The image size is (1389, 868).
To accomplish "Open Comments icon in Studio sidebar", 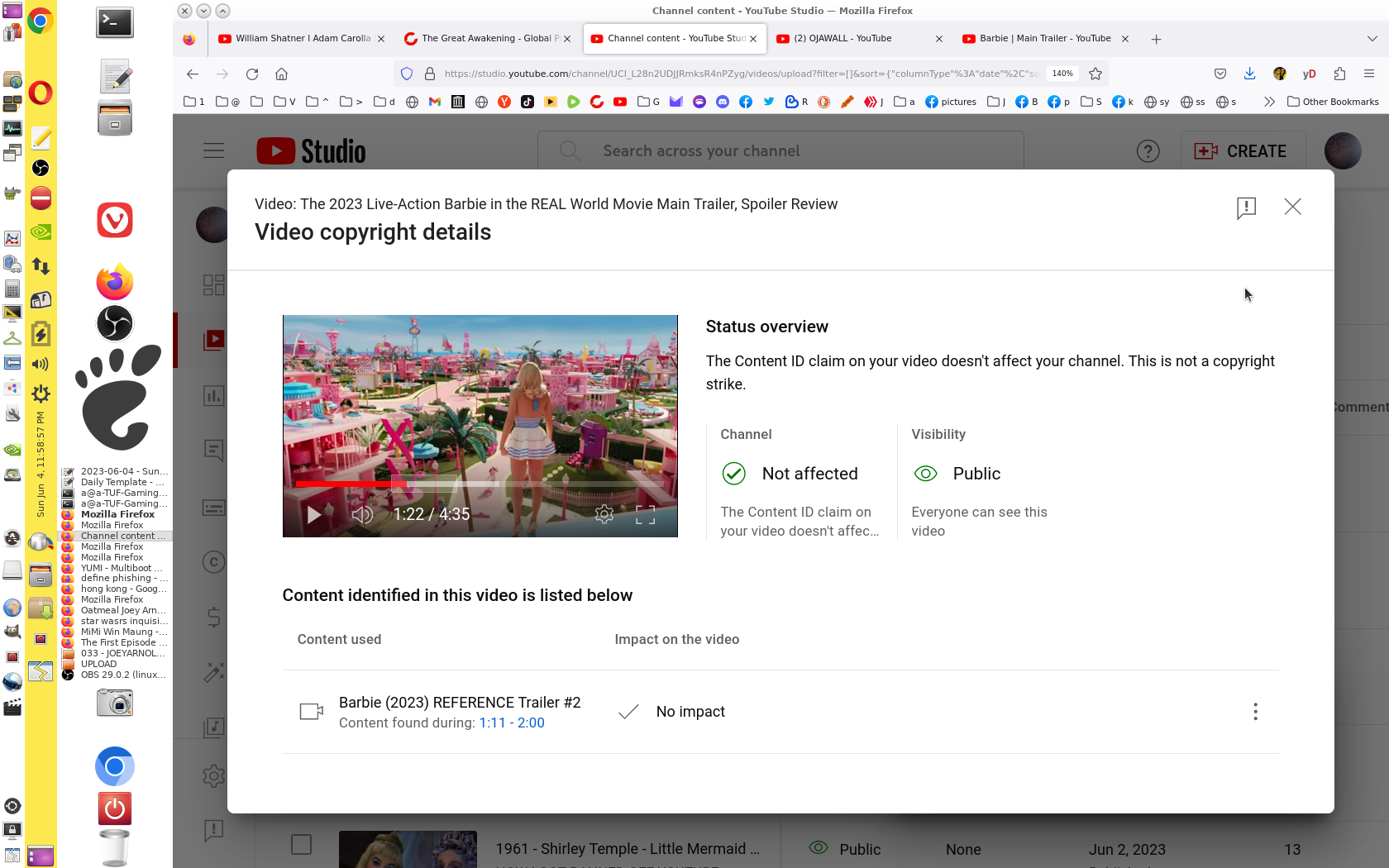I will pyautogui.click(x=213, y=451).
